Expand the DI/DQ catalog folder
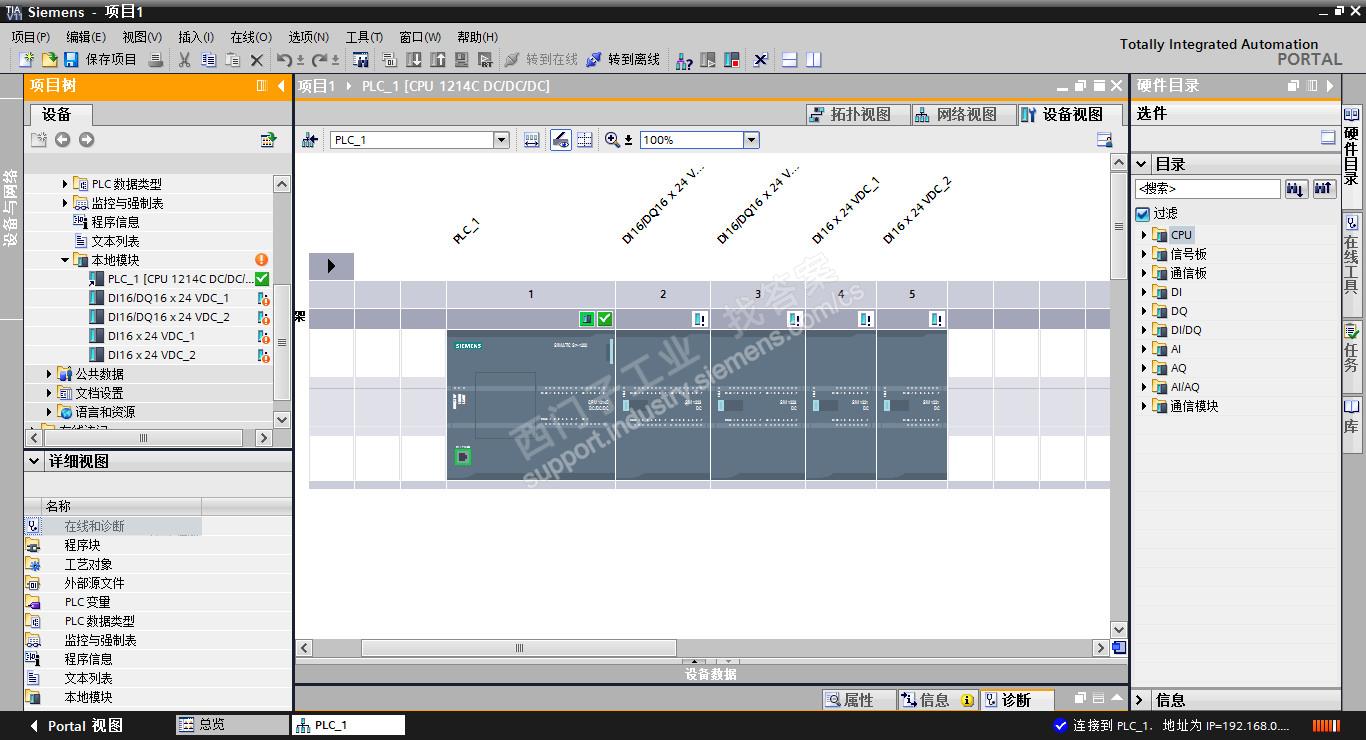 pyautogui.click(x=1144, y=330)
